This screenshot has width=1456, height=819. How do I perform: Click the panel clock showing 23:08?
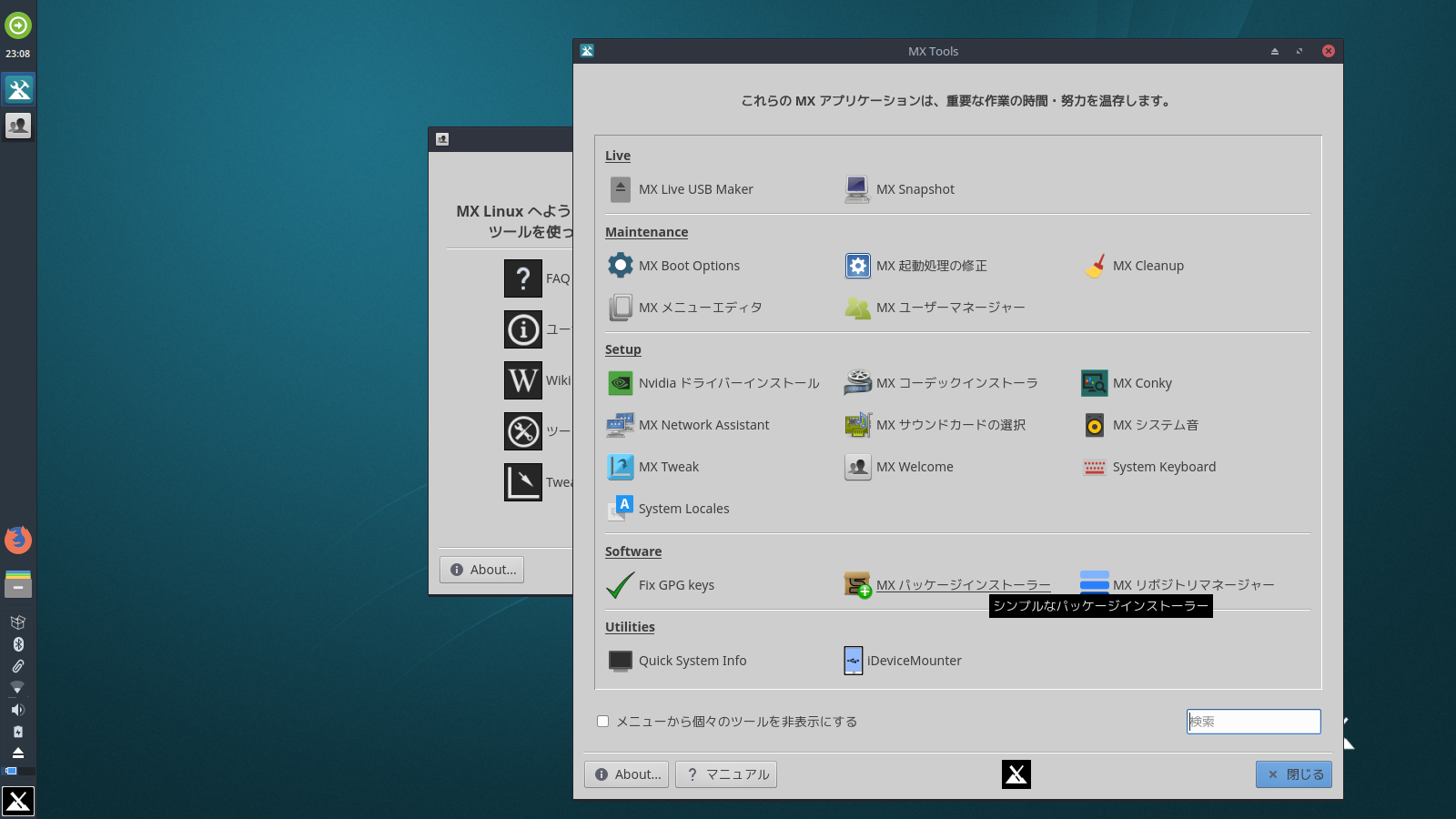click(17, 54)
